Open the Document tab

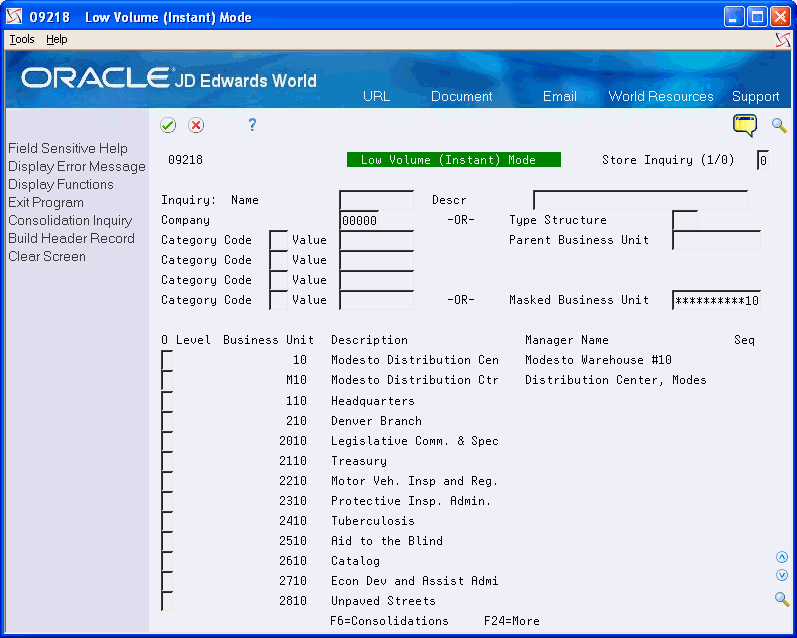[462, 96]
